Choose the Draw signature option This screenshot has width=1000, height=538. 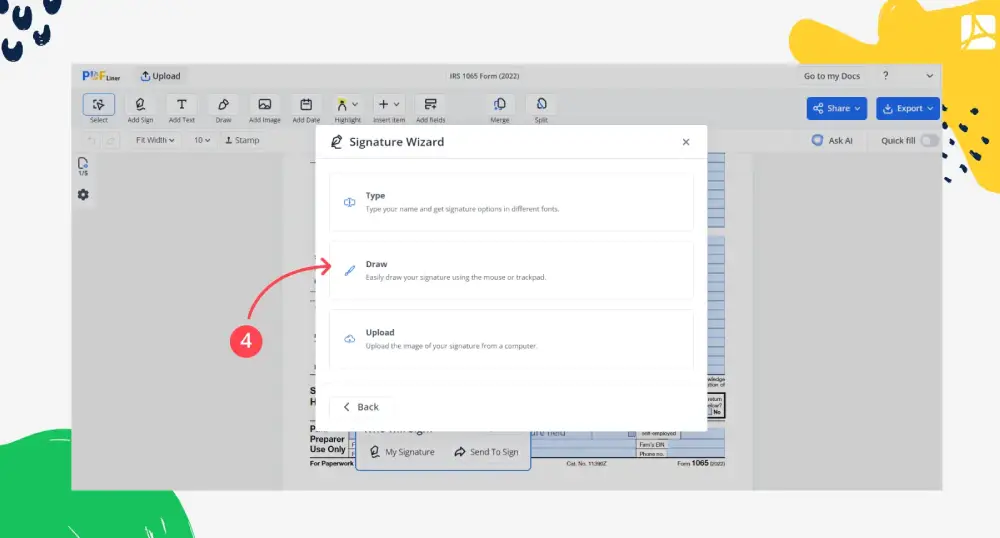[510, 270]
